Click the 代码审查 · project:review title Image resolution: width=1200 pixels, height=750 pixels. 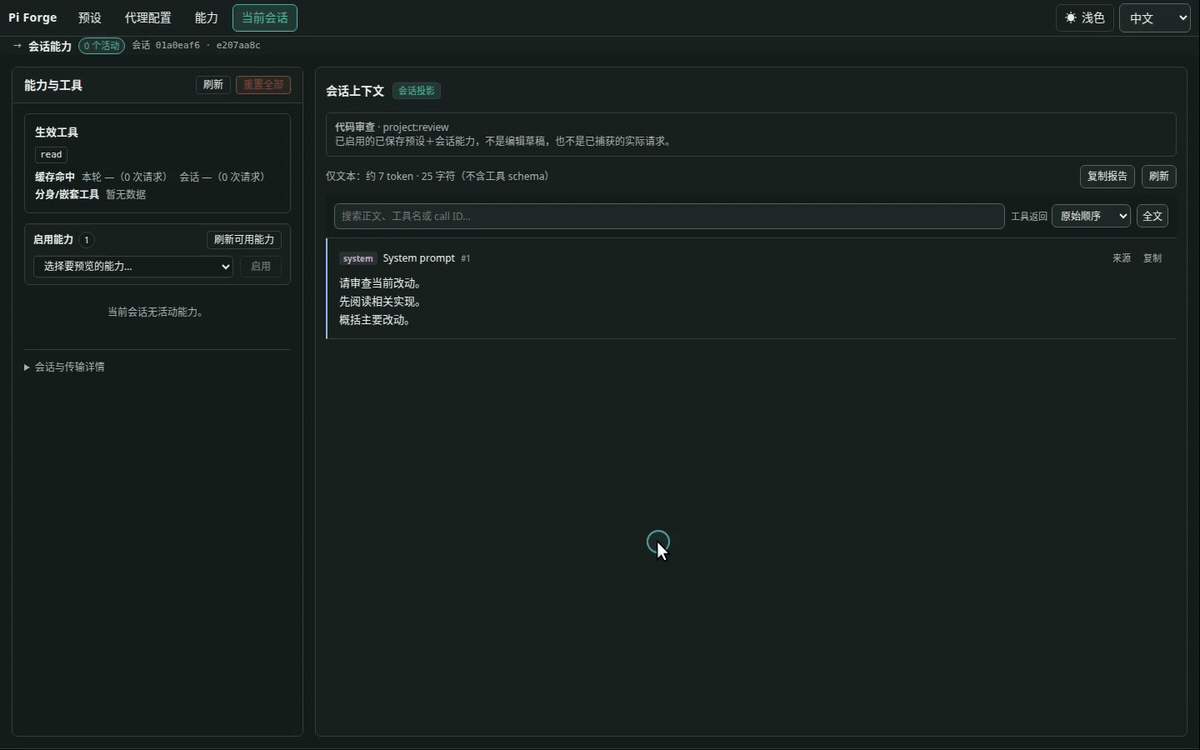coord(392,127)
